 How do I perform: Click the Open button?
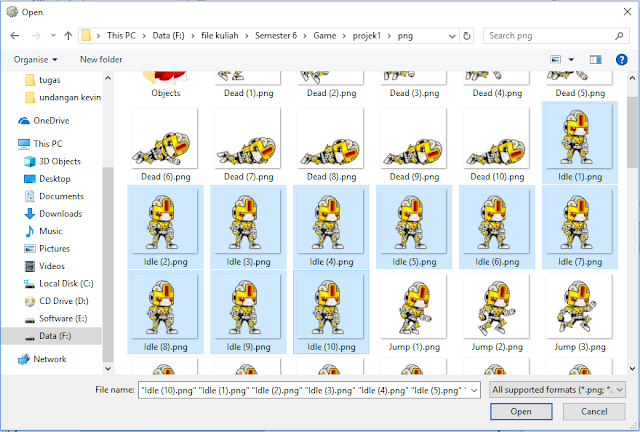pyautogui.click(x=521, y=412)
